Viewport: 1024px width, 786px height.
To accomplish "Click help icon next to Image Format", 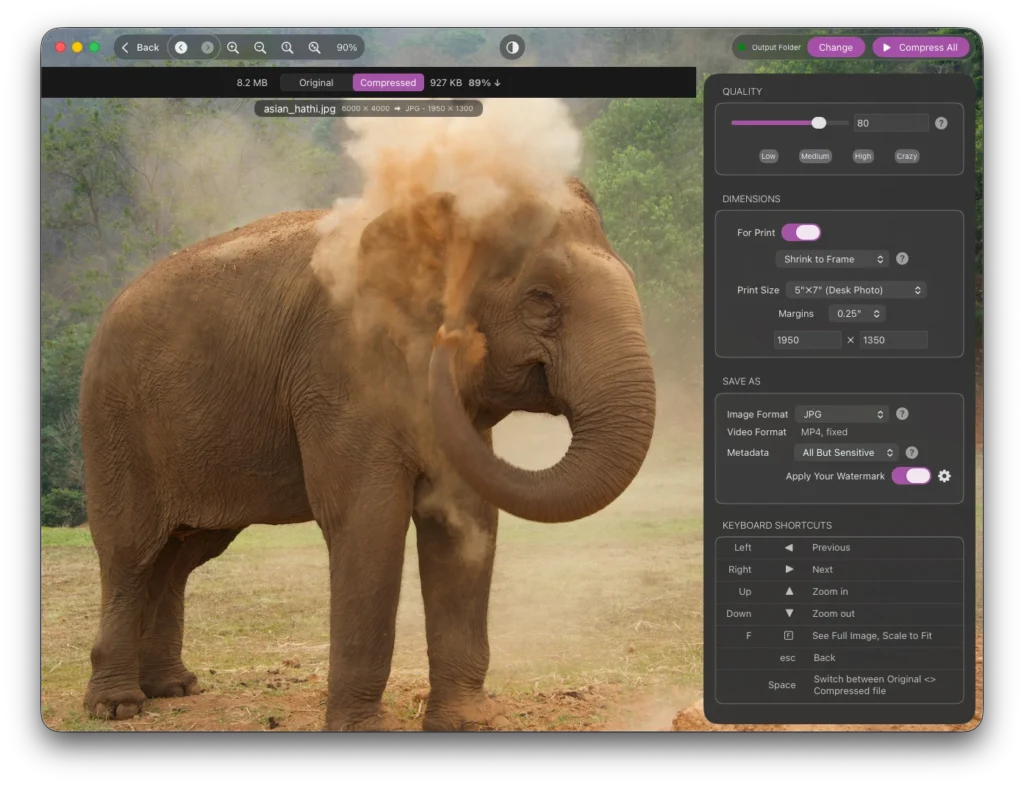I will pos(902,414).
